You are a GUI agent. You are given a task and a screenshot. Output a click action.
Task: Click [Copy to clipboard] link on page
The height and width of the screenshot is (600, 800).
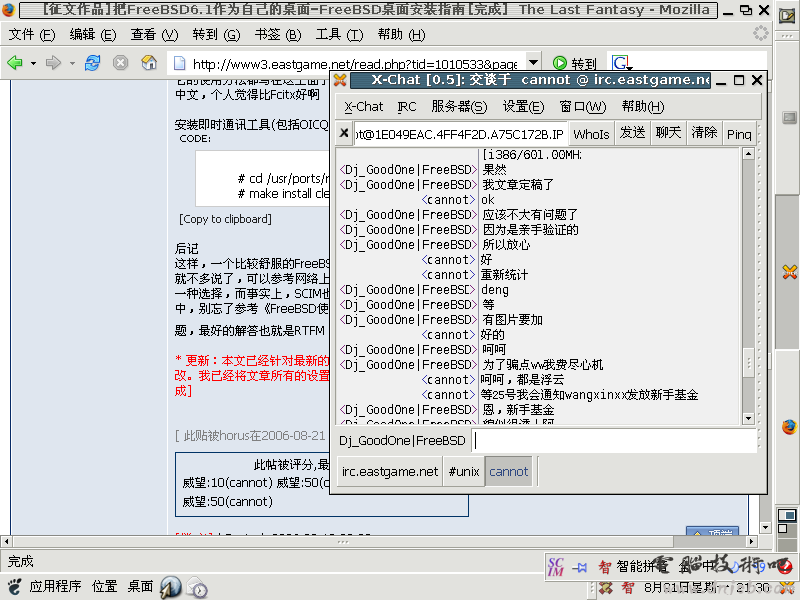(x=225, y=219)
